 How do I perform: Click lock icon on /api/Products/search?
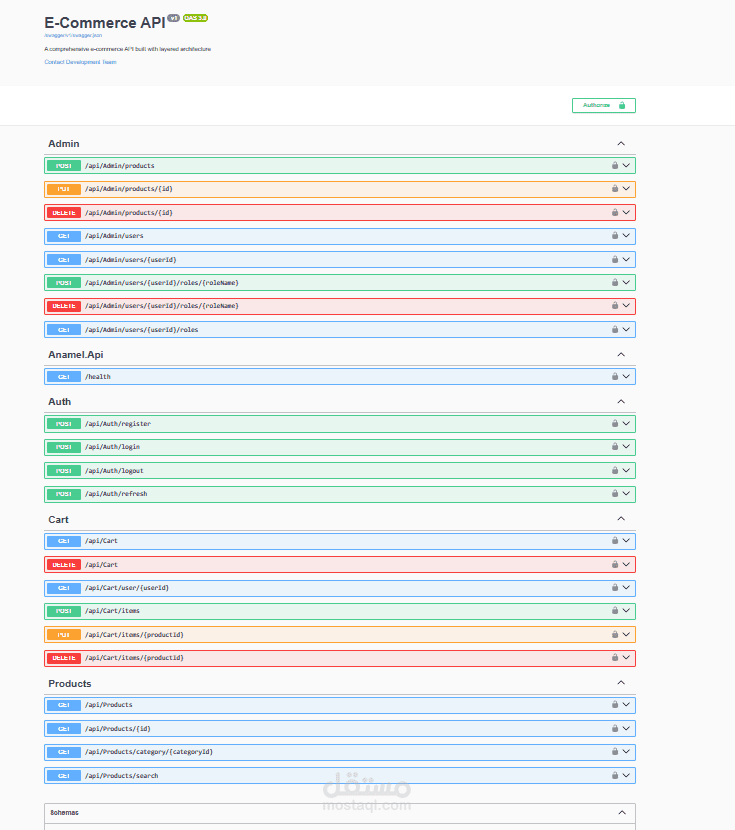(x=615, y=775)
